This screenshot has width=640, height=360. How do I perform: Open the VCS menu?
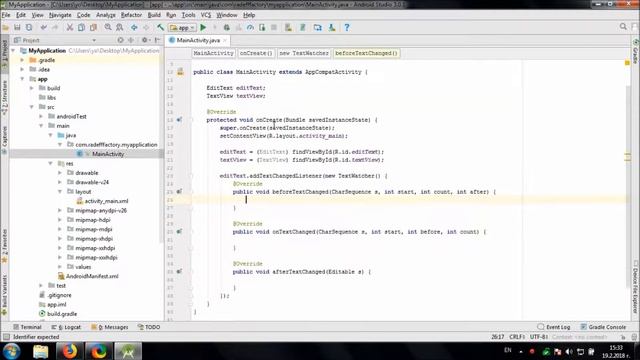pyautogui.click(x=206, y=15)
